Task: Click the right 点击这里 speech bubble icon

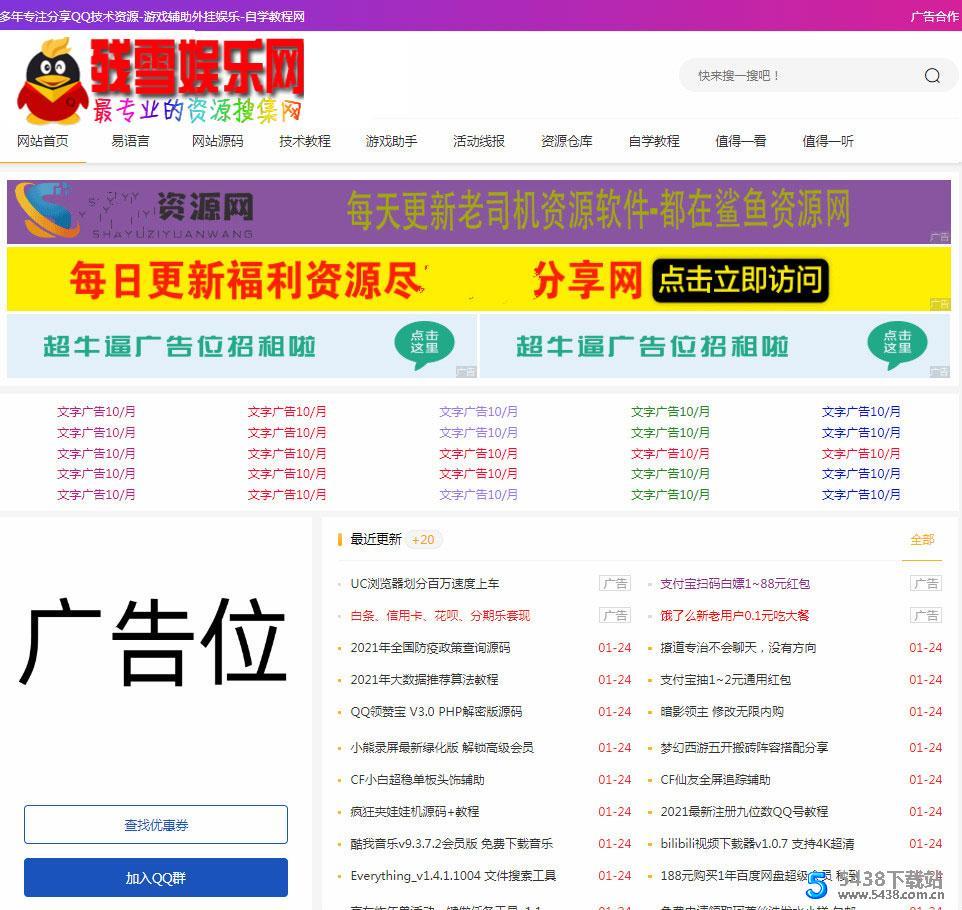Action: tap(898, 345)
